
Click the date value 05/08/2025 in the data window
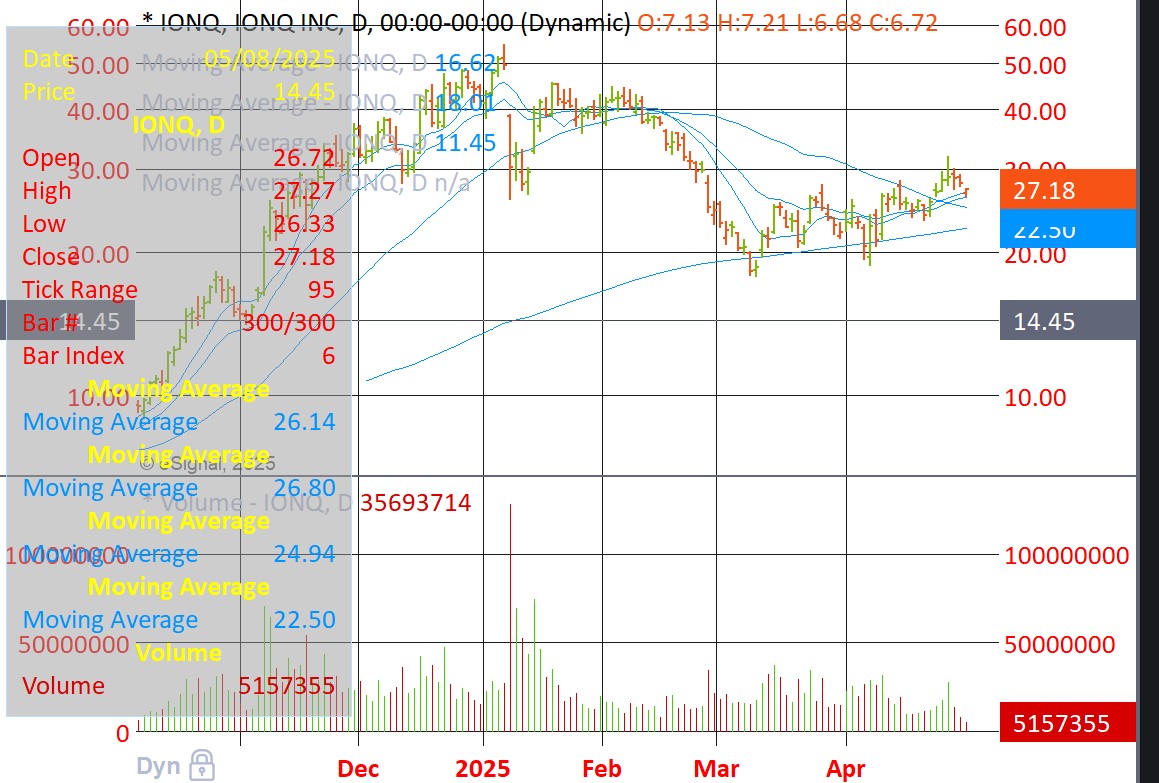[x=270, y=58]
